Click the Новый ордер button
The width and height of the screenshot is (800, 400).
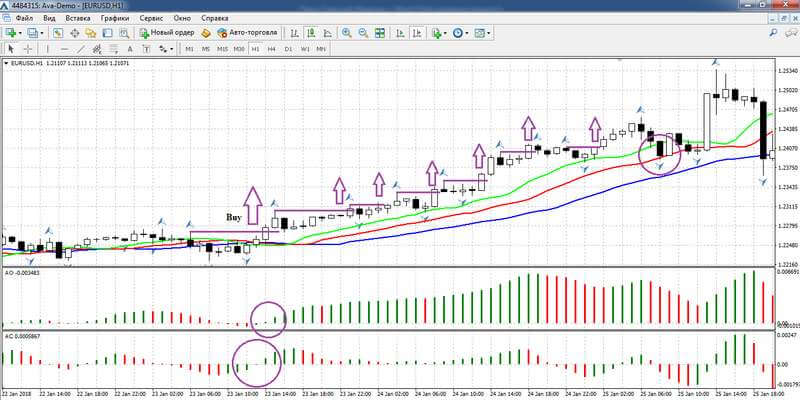point(167,33)
